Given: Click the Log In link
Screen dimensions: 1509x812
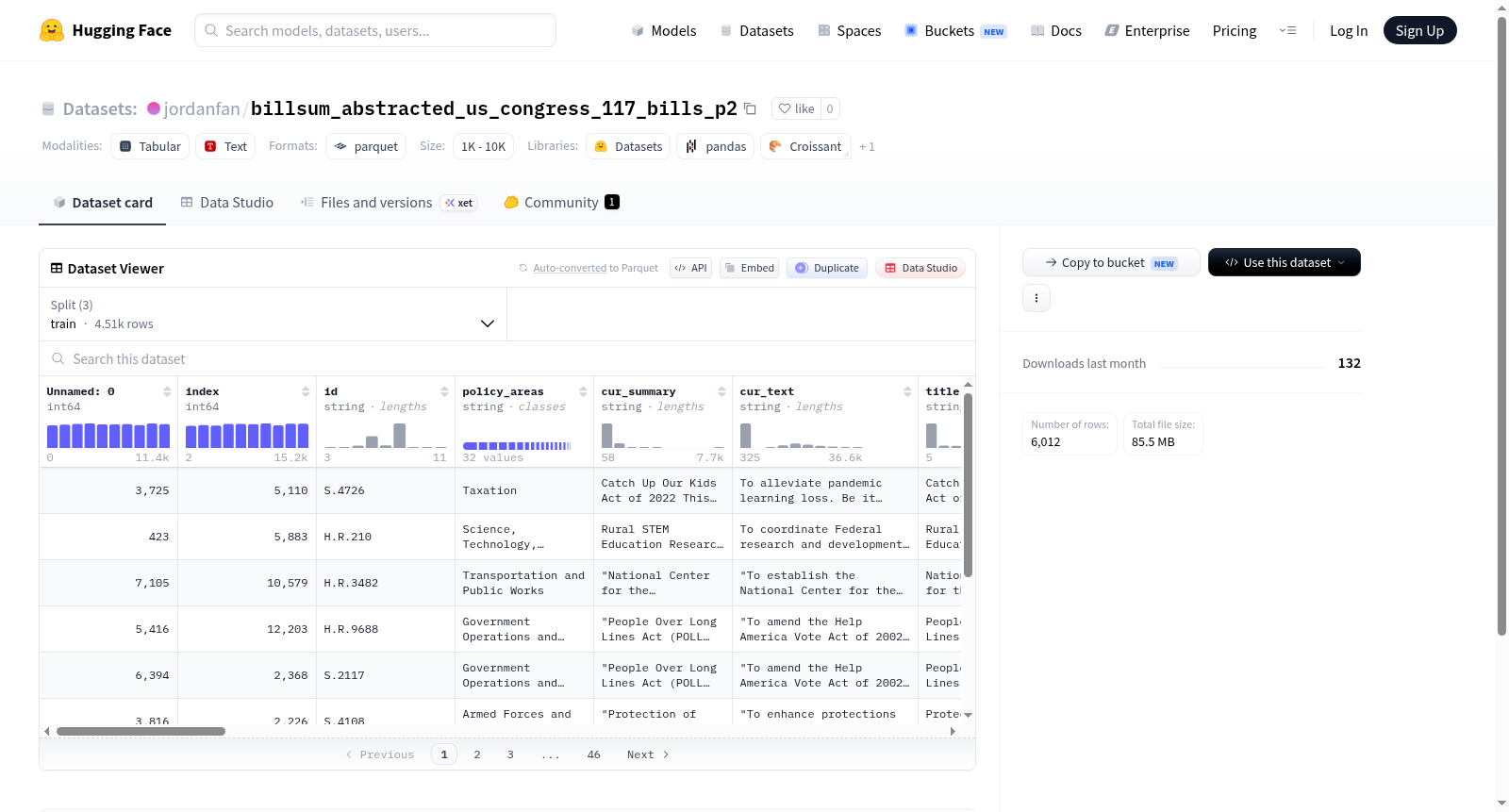Looking at the screenshot, I should [x=1349, y=30].
